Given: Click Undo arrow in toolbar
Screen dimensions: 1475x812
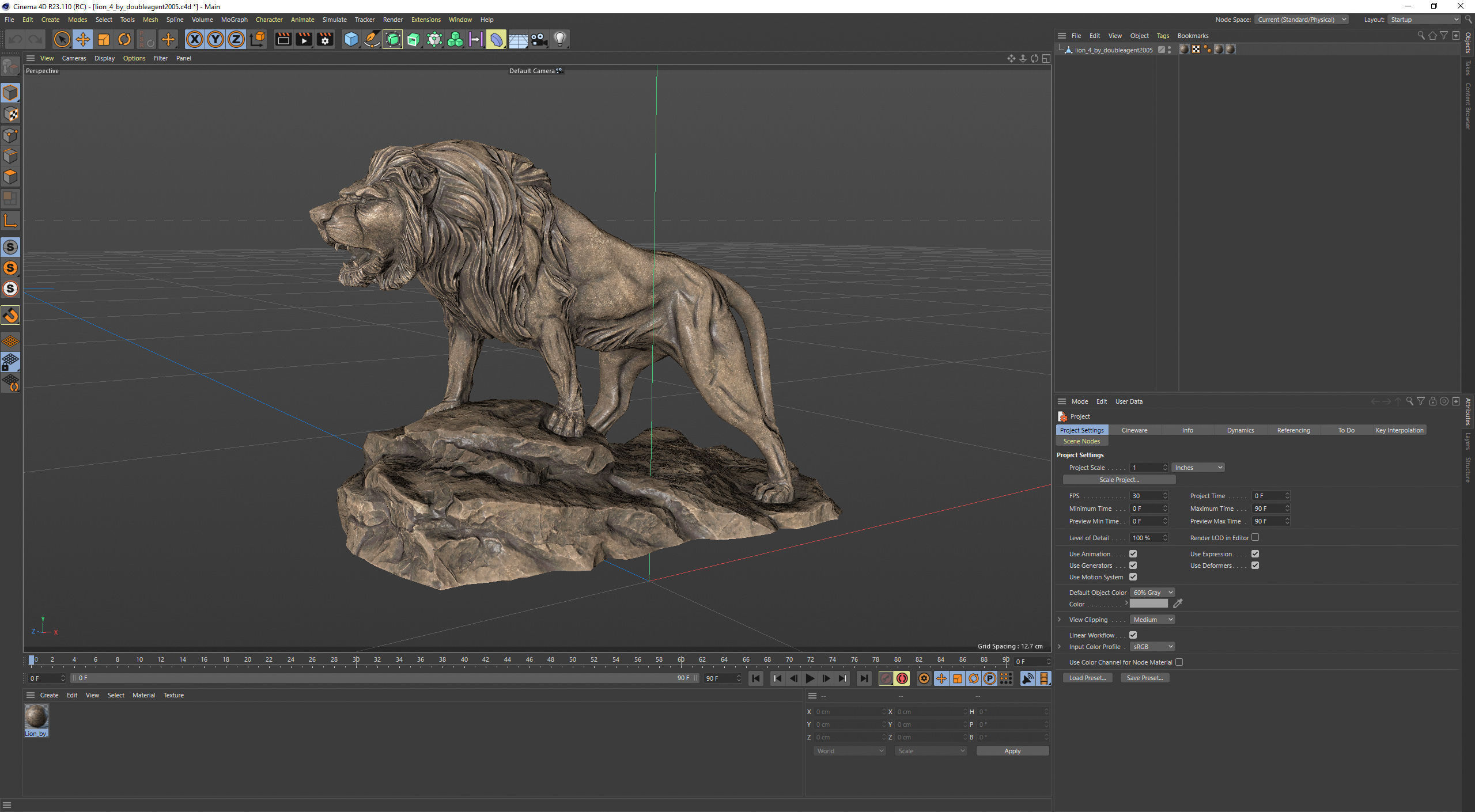Looking at the screenshot, I should [x=15, y=39].
